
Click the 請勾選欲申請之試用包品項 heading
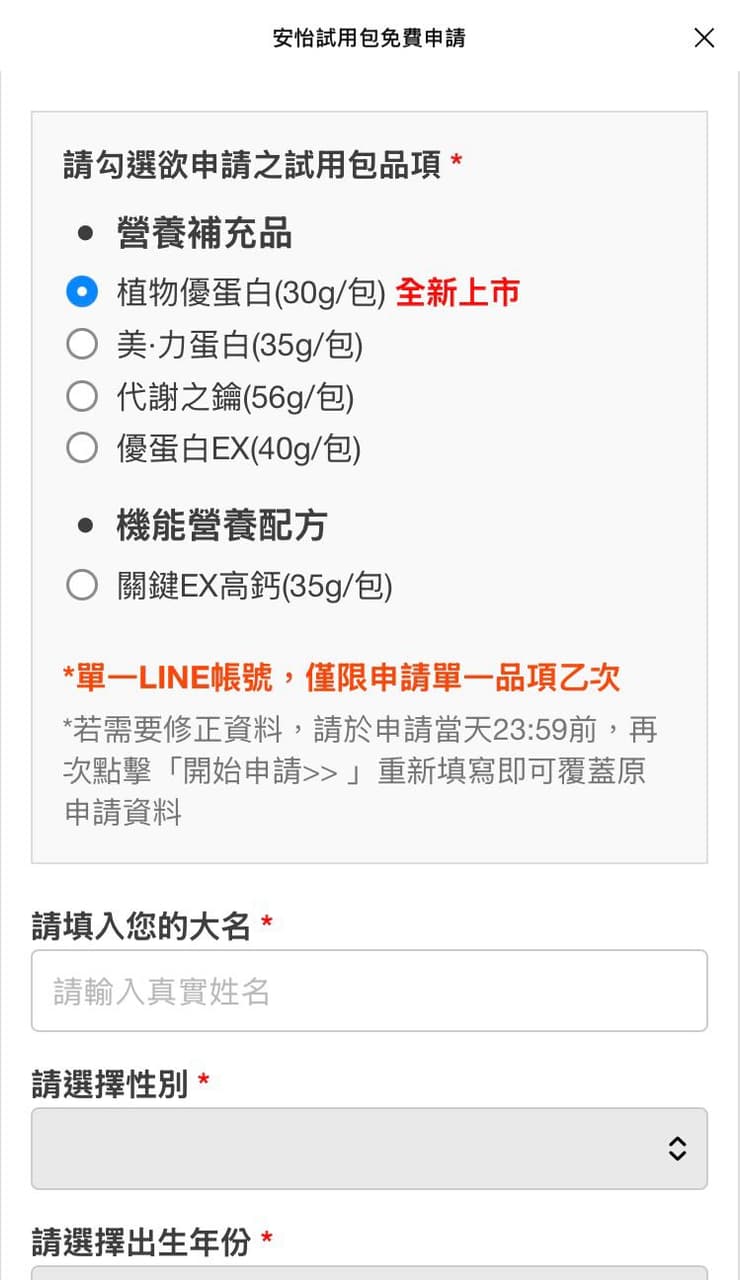point(252,164)
